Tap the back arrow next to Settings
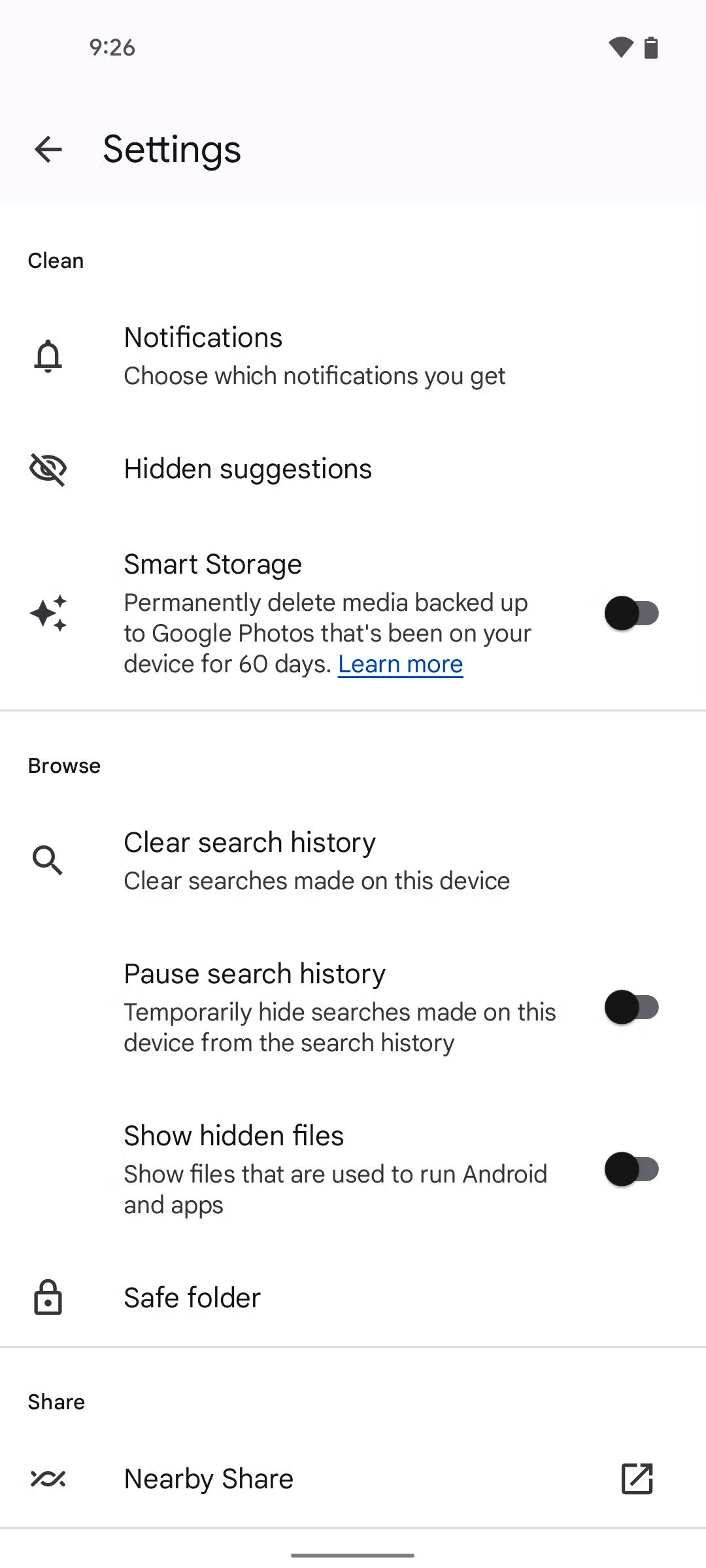Screen dimensions: 706x1568 (x=48, y=150)
